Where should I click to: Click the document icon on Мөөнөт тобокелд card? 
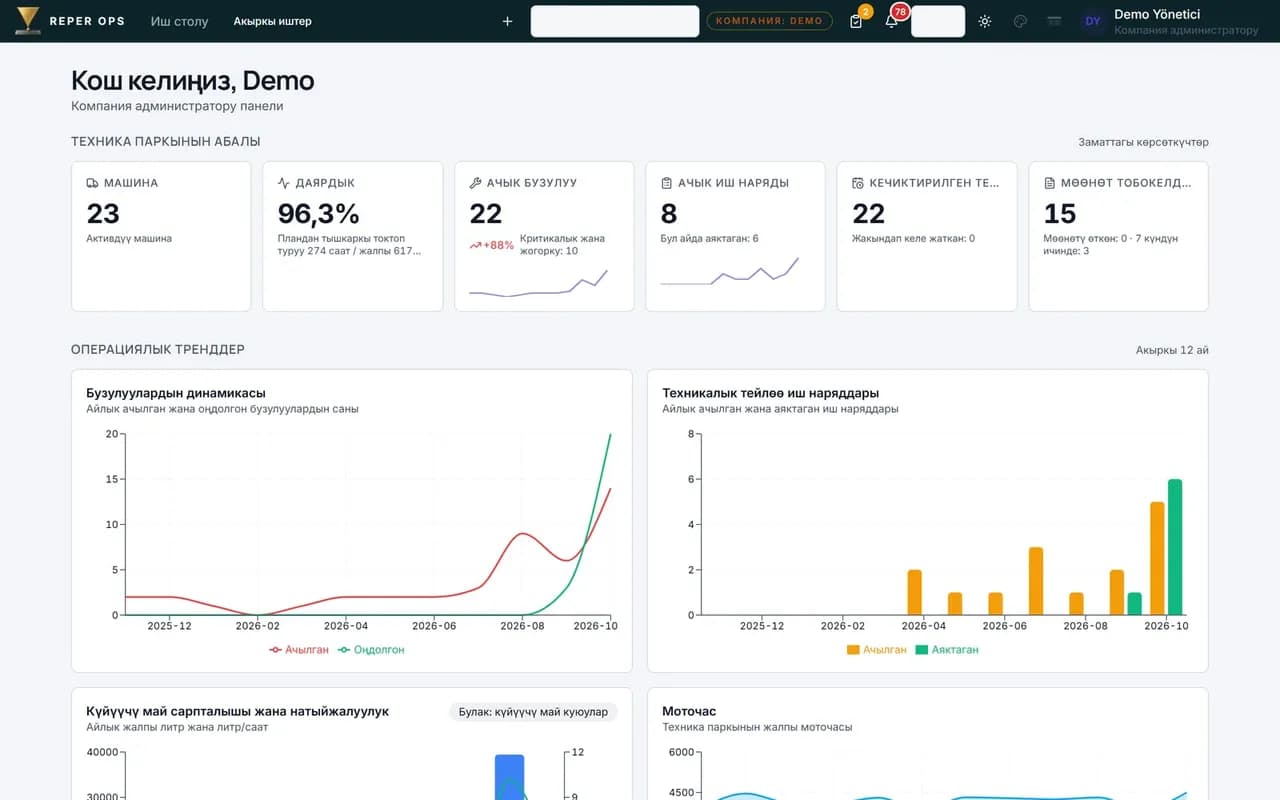point(1050,183)
